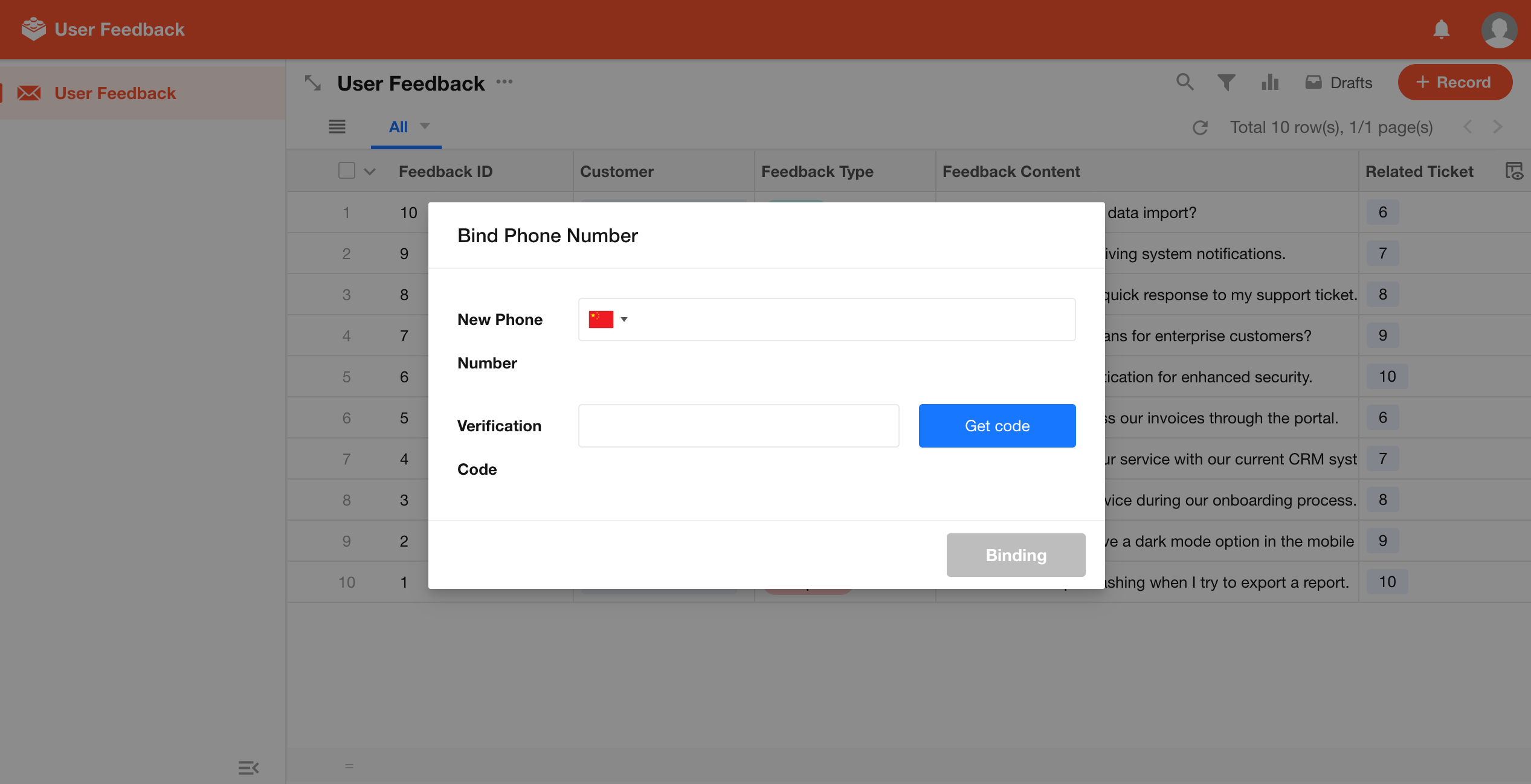This screenshot has width=1531, height=784.
Task: Click the expand view arrows icon
Action: coord(312,83)
